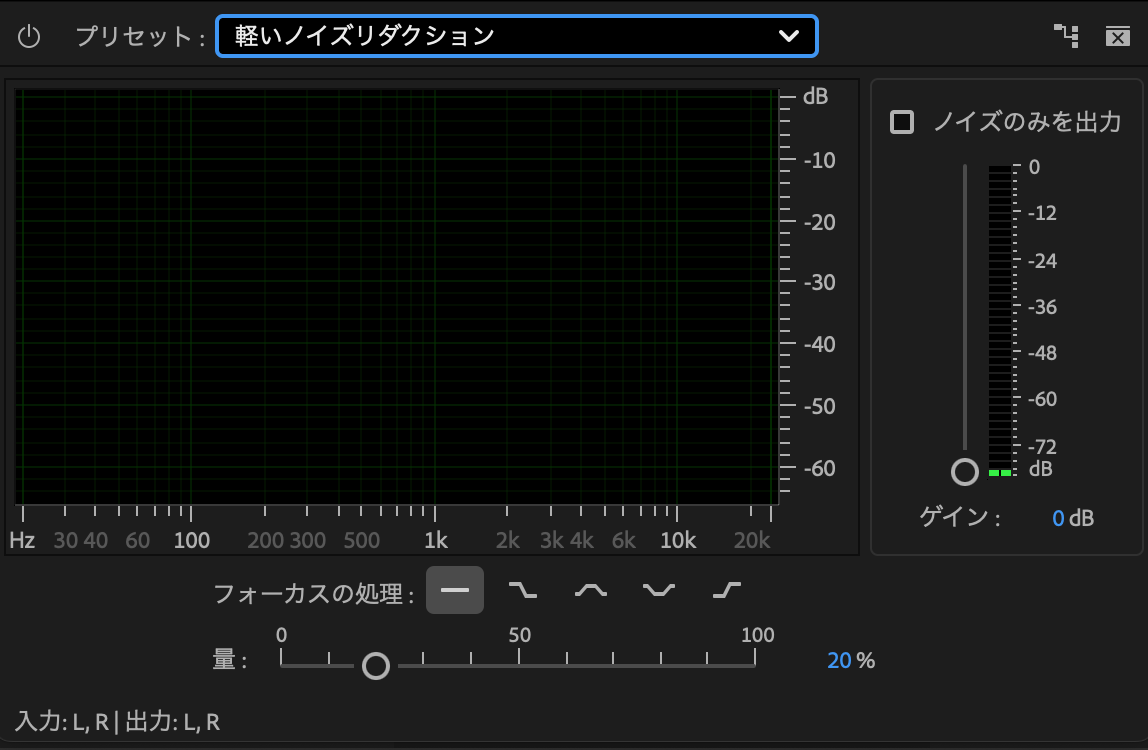The image size is (1148, 750).
Task: Select the focus on mid frequencies icon
Action: click(590, 590)
